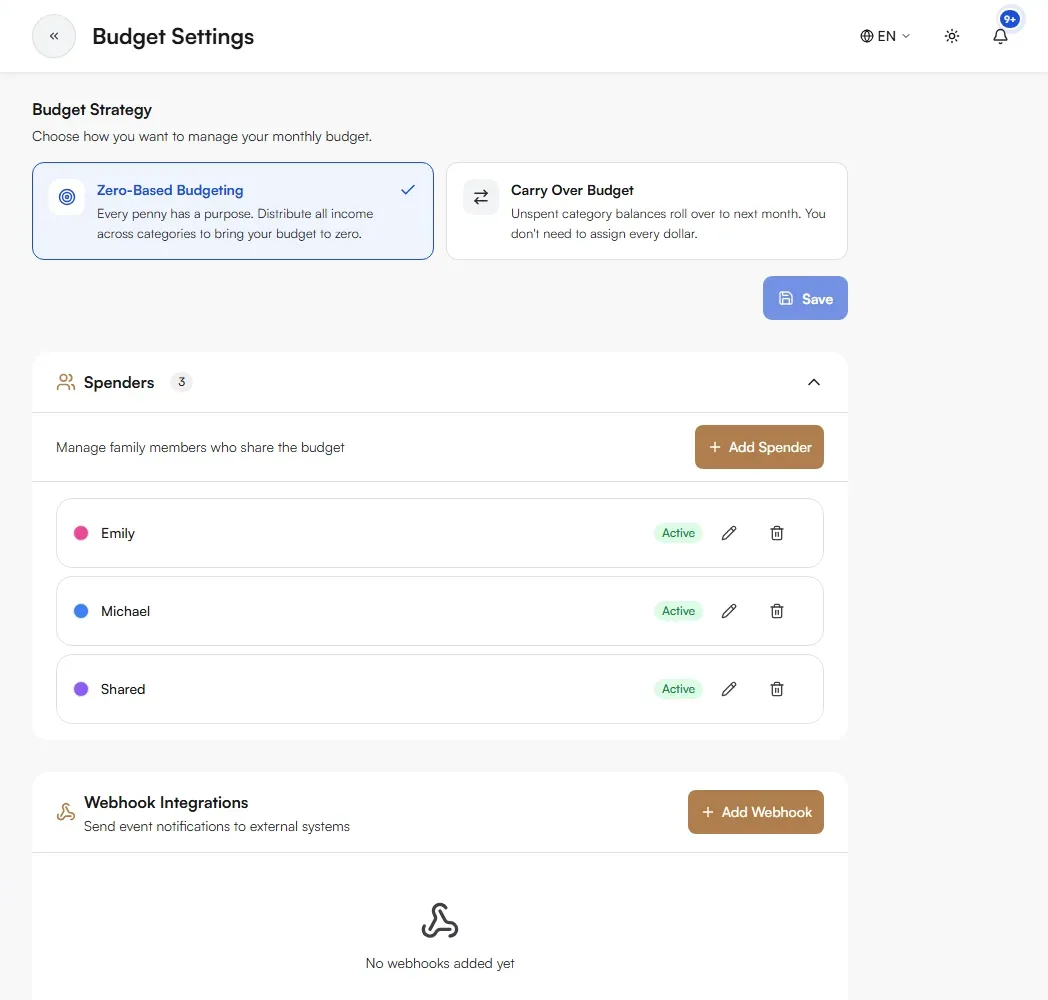Click the Budget Settings page title
Screen dimensions: 1048x1000
click(x=173, y=36)
